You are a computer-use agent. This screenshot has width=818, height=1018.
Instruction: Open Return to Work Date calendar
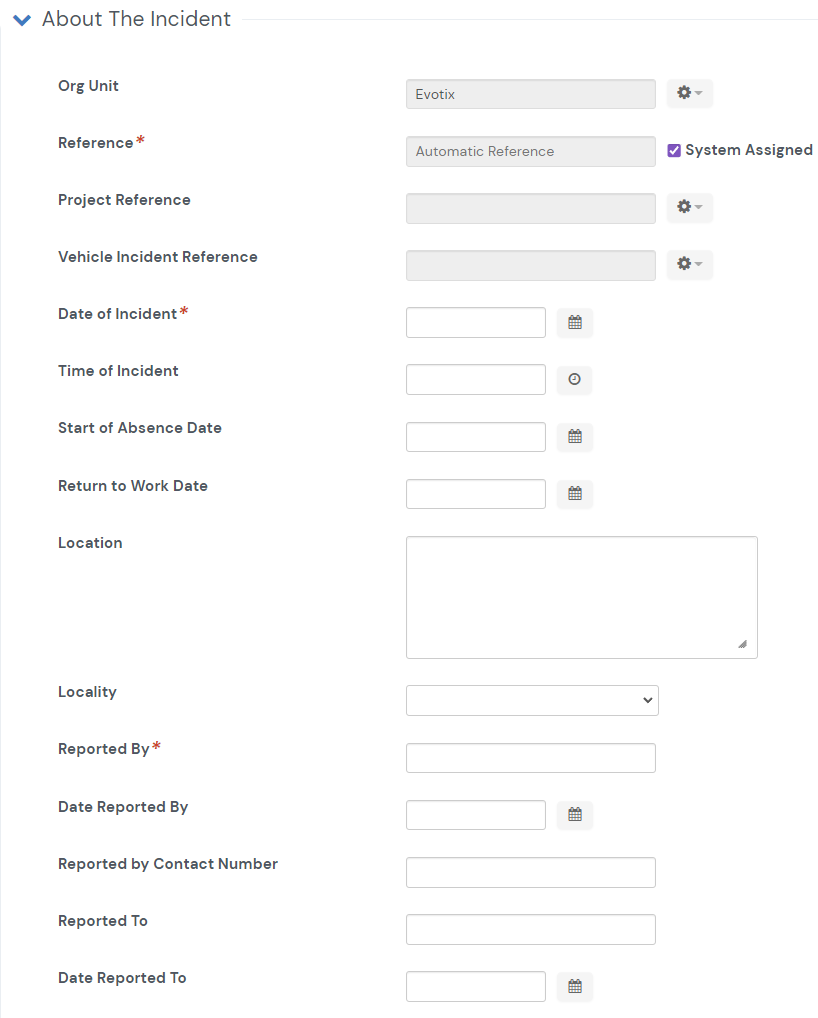[x=575, y=494]
